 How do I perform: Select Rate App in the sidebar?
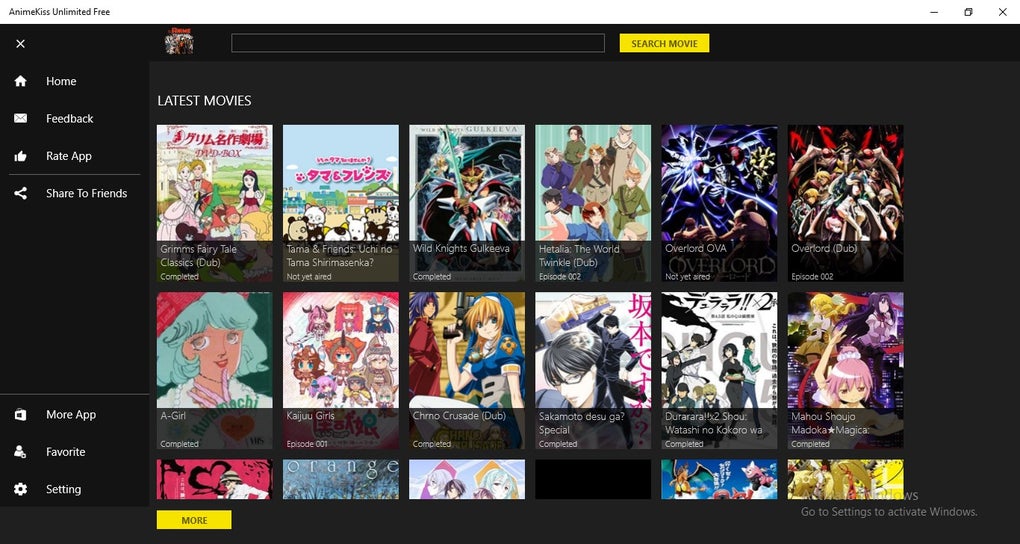pyautogui.click(x=69, y=156)
